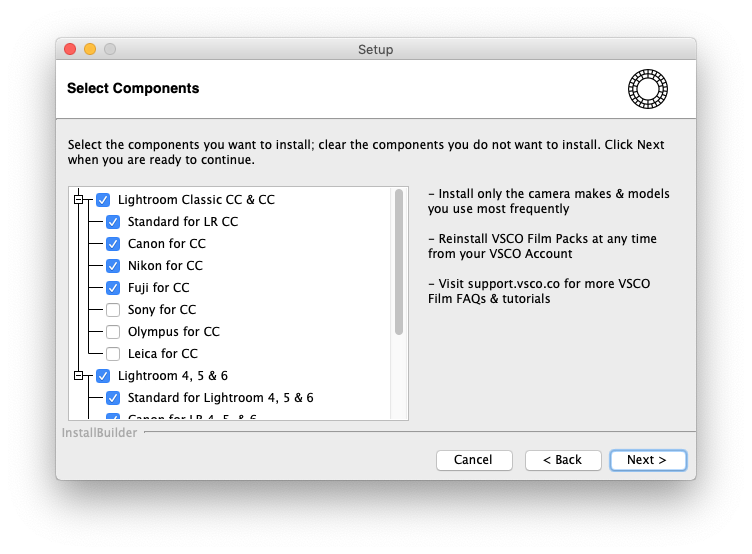The height and width of the screenshot is (554, 752).
Task: Click the VSCO circular logo icon
Action: click(x=648, y=89)
